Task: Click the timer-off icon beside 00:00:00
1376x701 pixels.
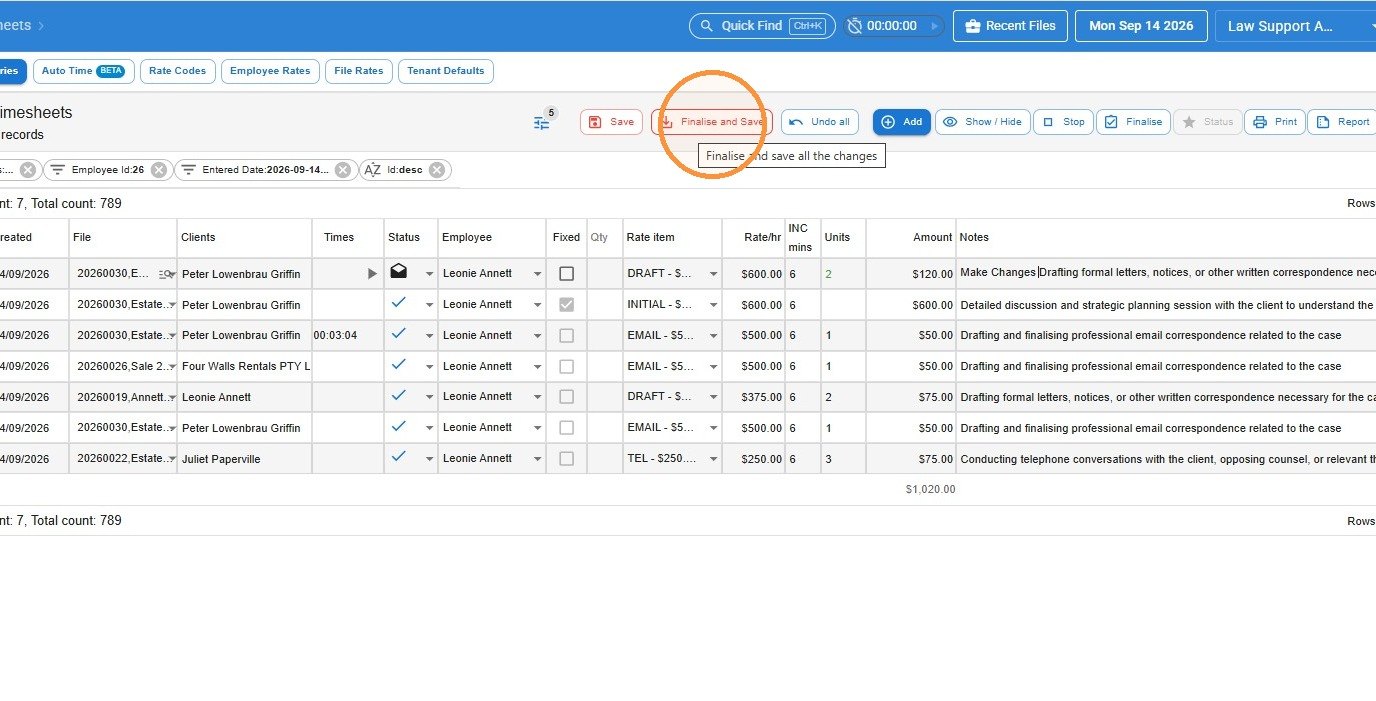Action: 855,26
